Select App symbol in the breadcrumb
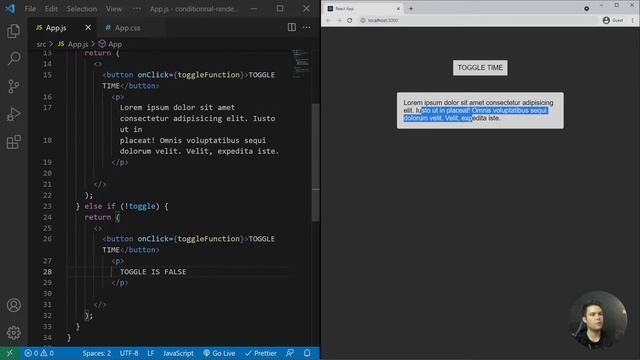The image size is (640, 360). coord(110,44)
